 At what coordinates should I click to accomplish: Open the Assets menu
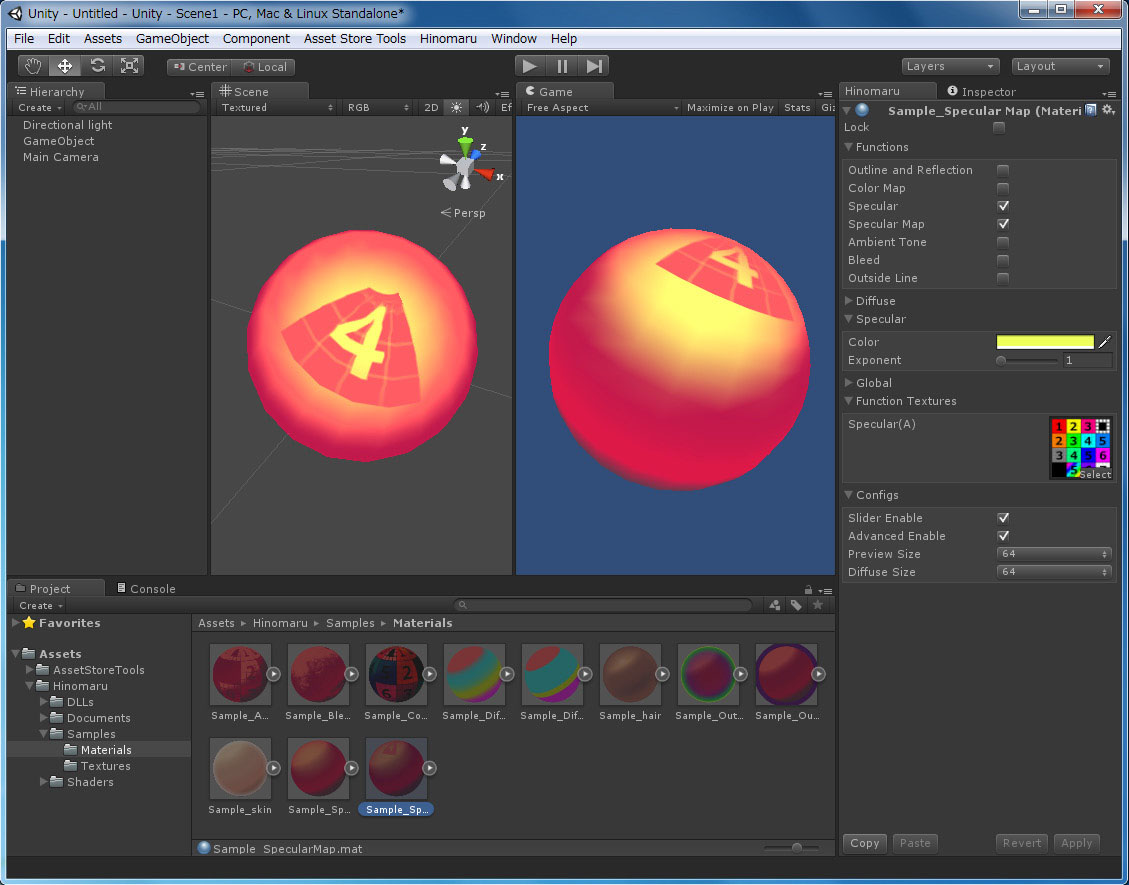point(102,39)
